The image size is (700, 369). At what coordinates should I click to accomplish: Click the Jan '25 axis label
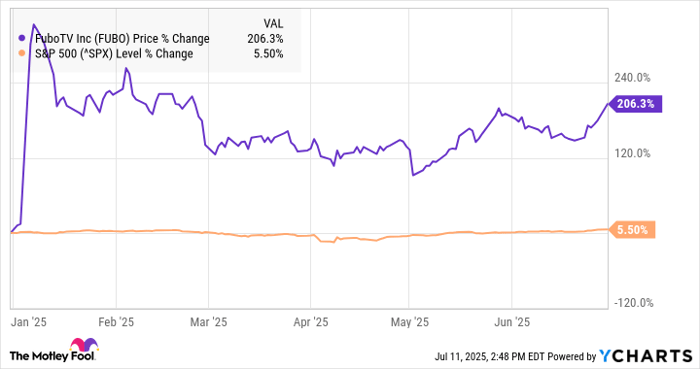(29, 322)
